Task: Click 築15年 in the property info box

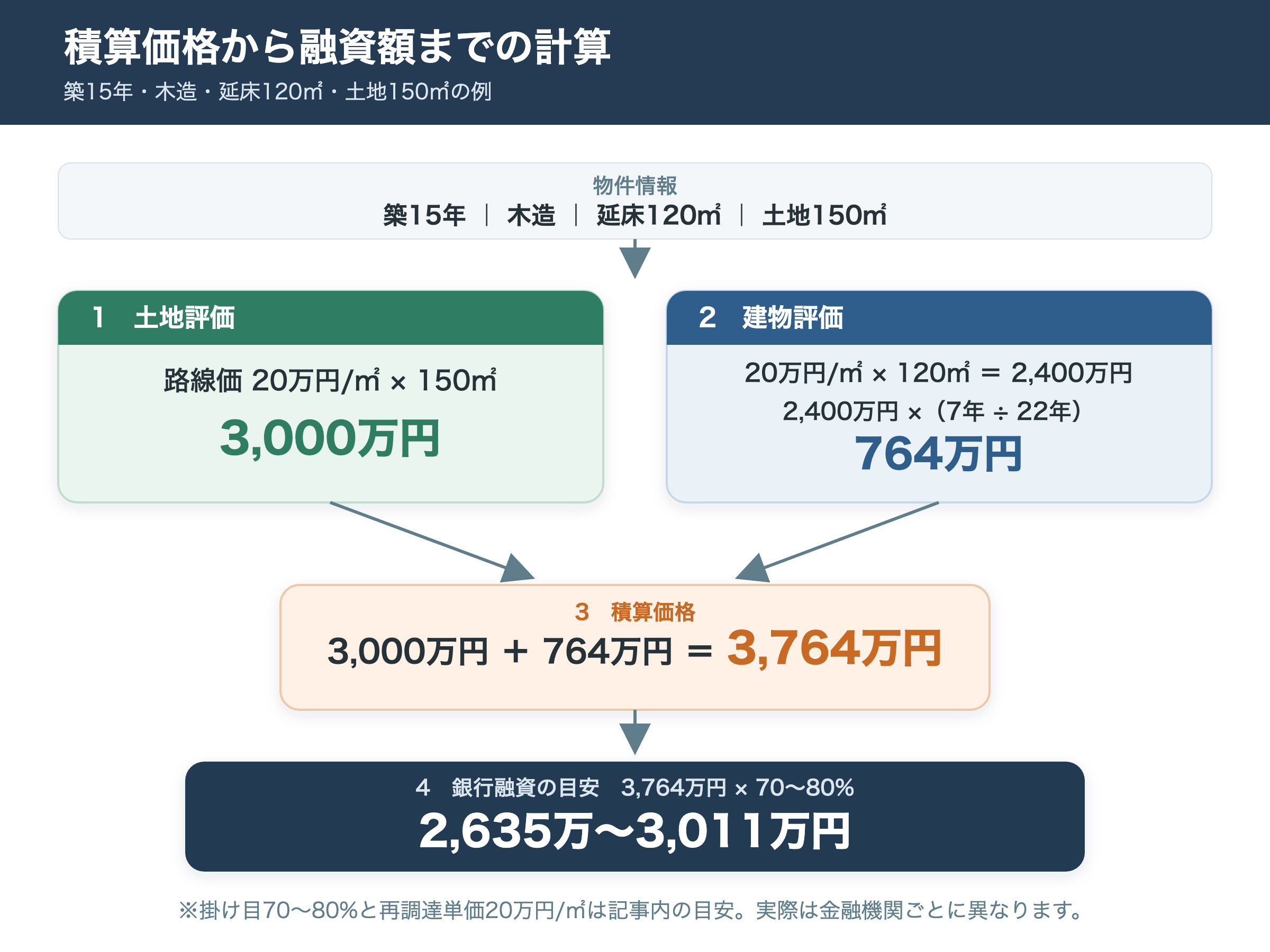Action: tap(424, 215)
